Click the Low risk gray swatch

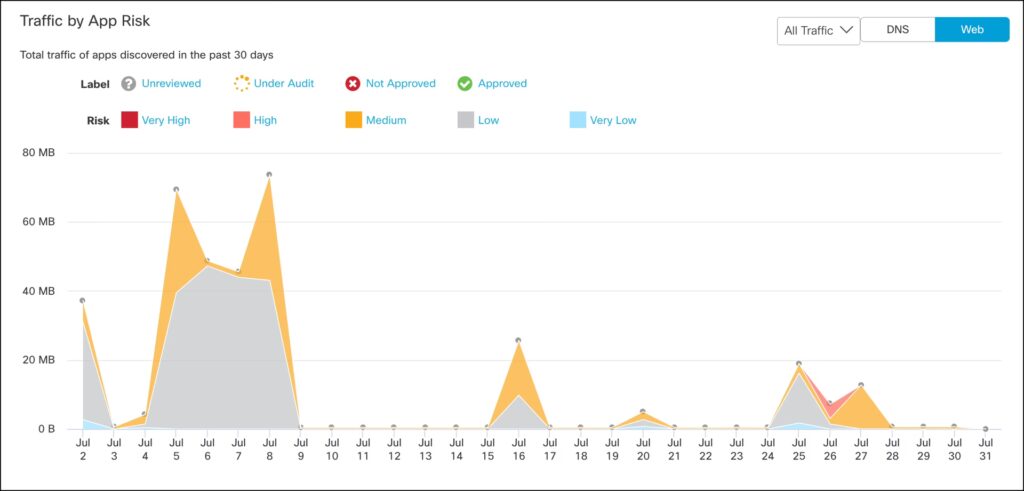click(x=465, y=120)
